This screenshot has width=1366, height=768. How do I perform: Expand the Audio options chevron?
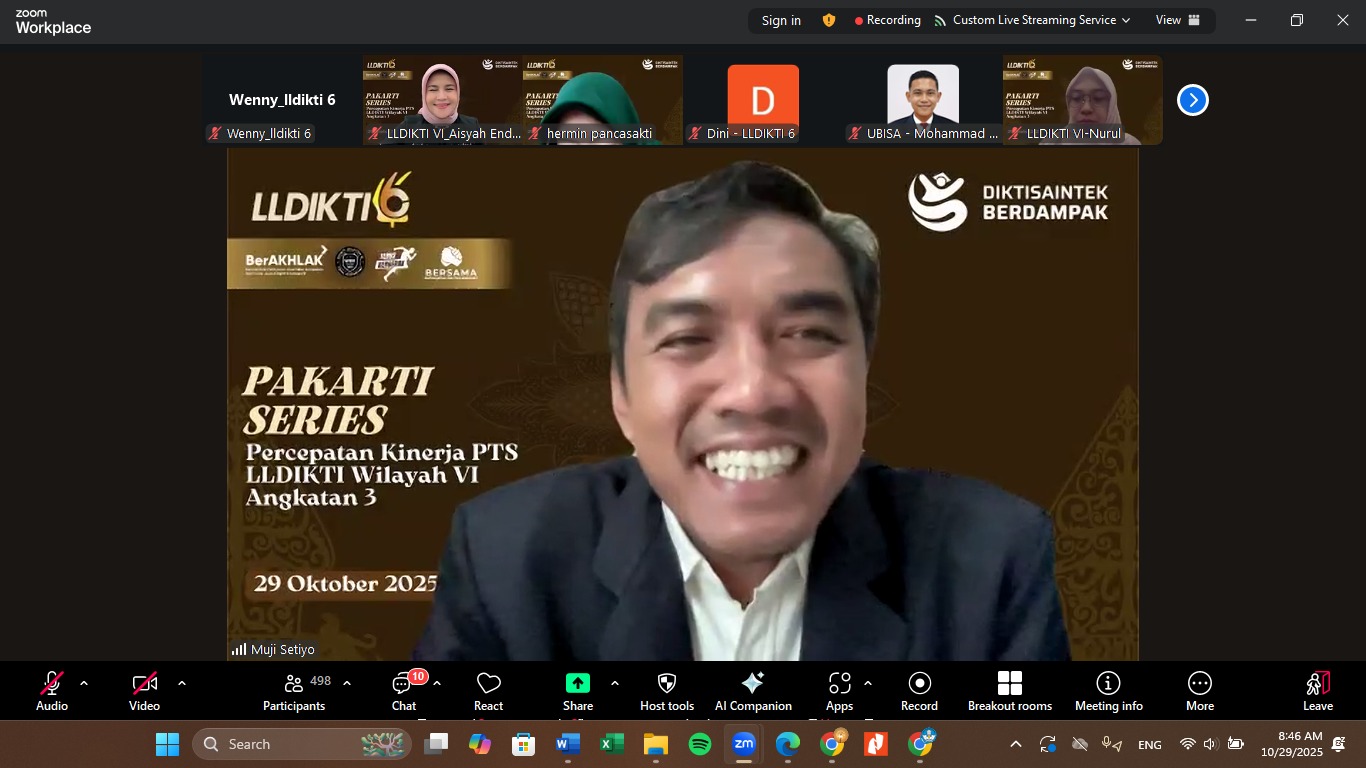pyautogui.click(x=84, y=683)
